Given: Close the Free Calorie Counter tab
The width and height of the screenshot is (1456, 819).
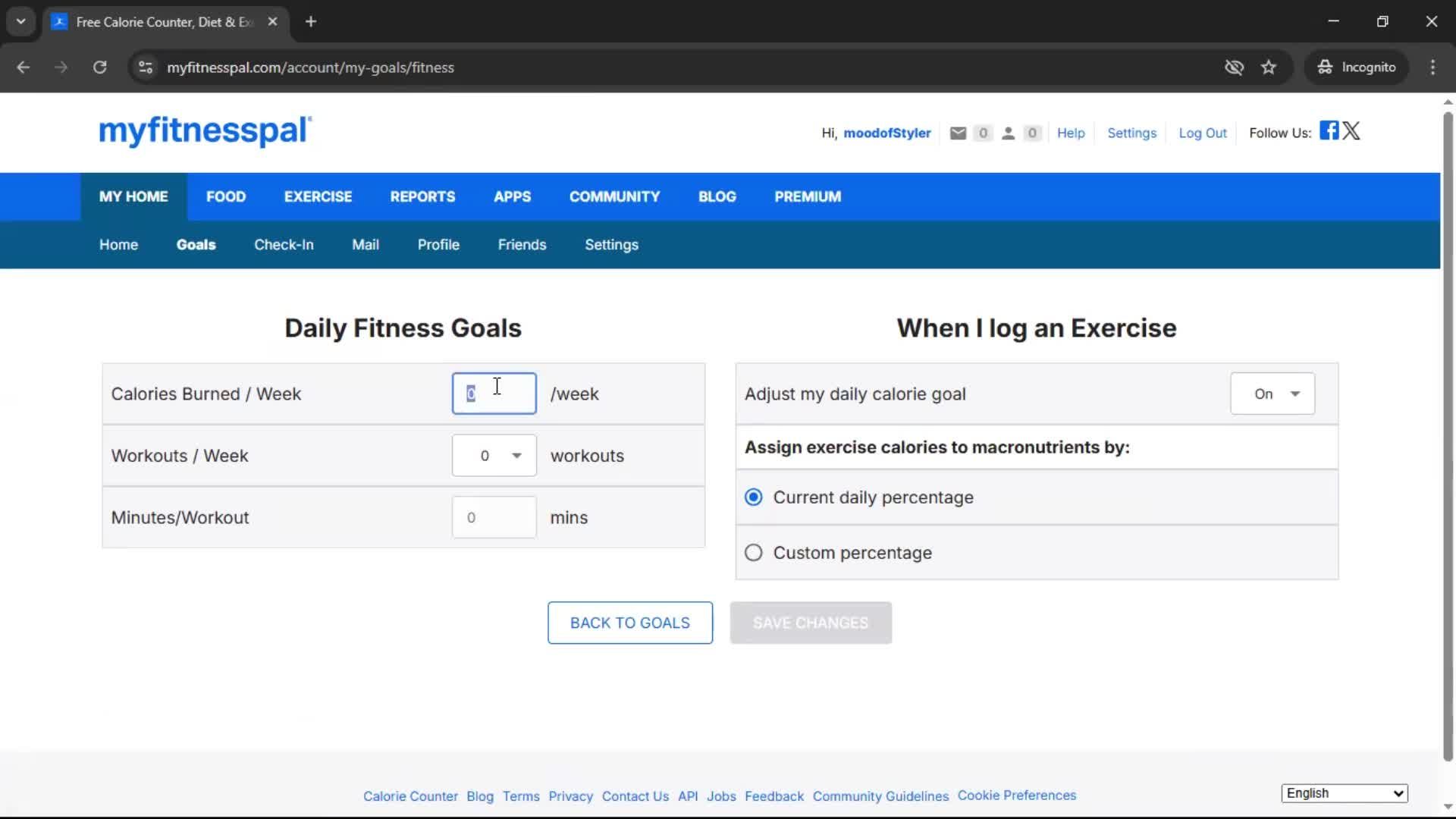Looking at the screenshot, I should [272, 22].
